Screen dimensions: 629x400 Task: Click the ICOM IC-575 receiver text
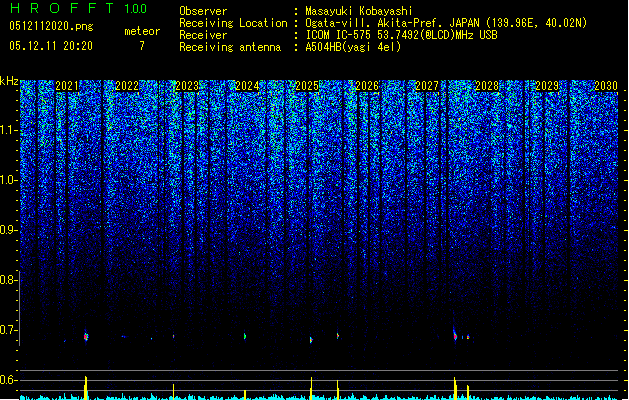(x=401, y=35)
